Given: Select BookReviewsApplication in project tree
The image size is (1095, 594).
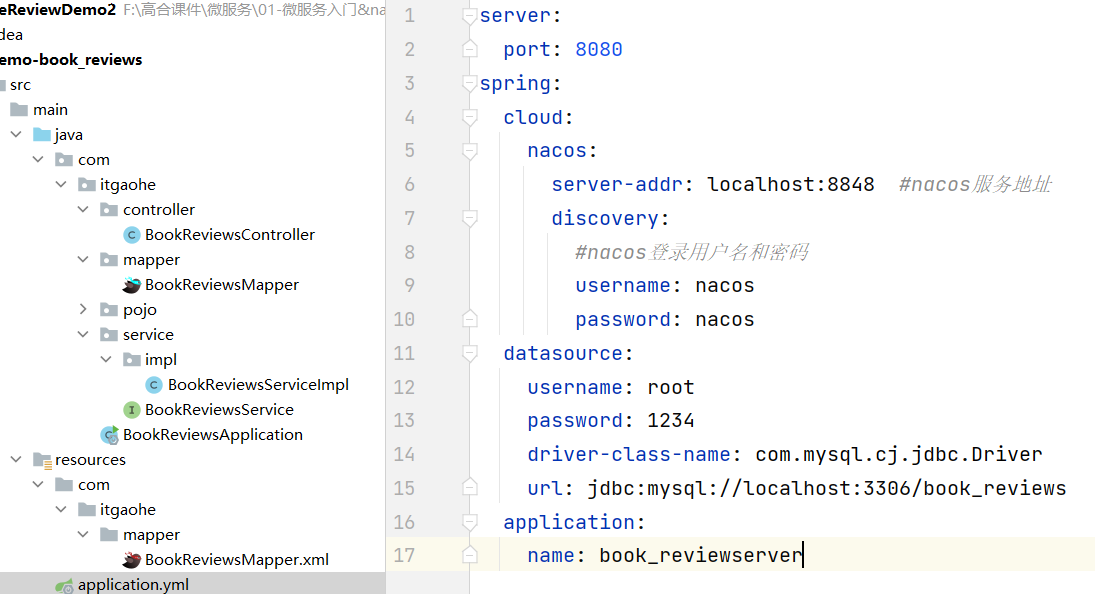Looking at the screenshot, I should (x=213, y=435).
